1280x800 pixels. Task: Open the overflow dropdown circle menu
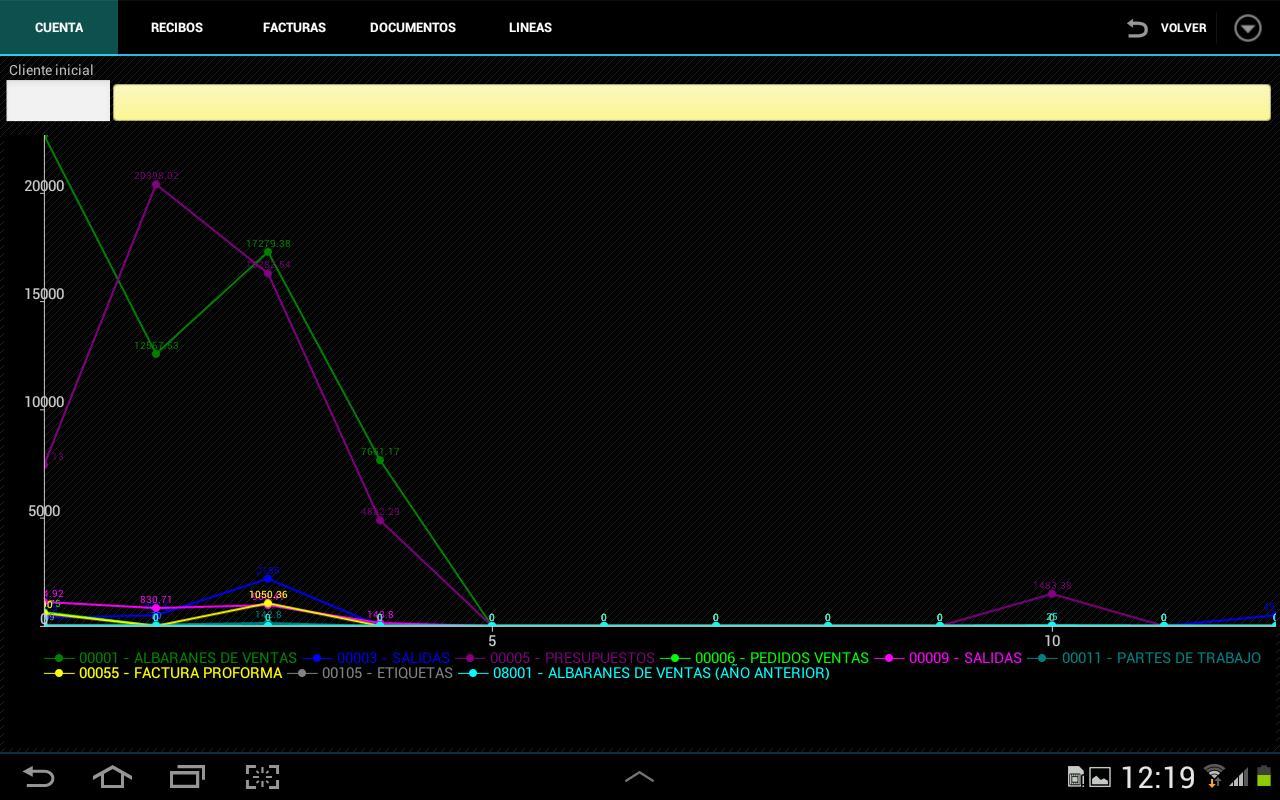pos(1248,27)
